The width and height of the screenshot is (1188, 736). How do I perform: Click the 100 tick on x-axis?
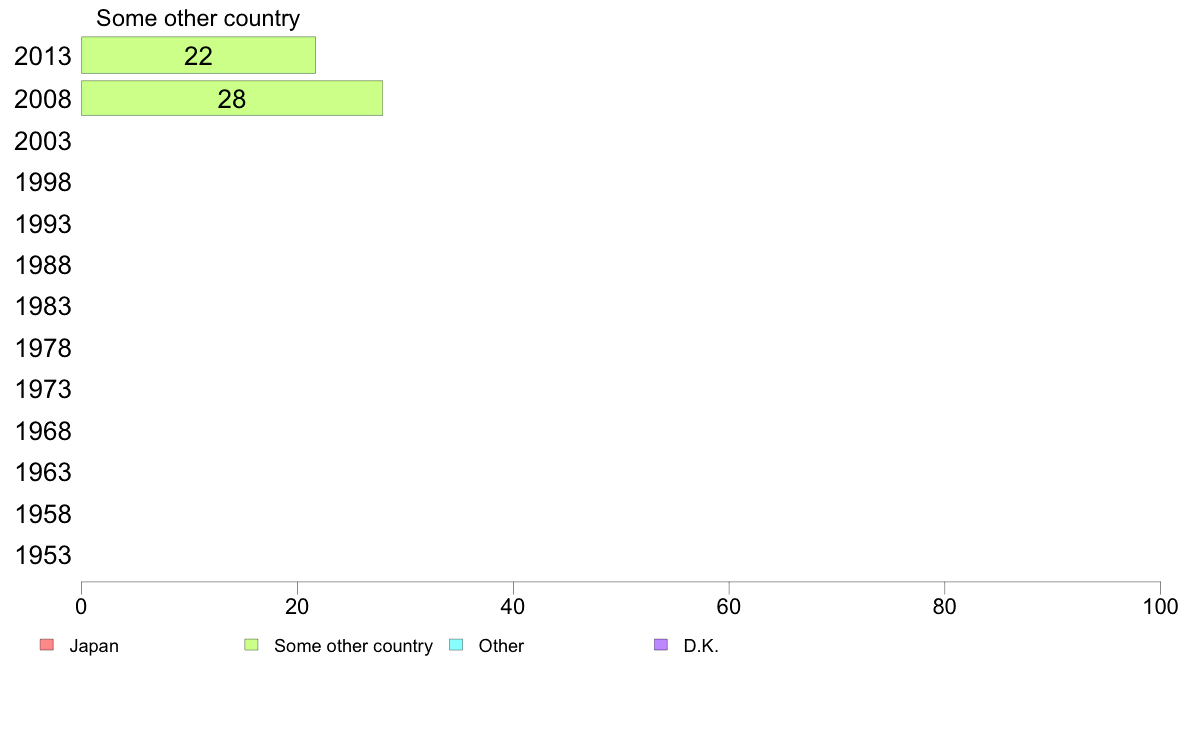pos(1160,606)
